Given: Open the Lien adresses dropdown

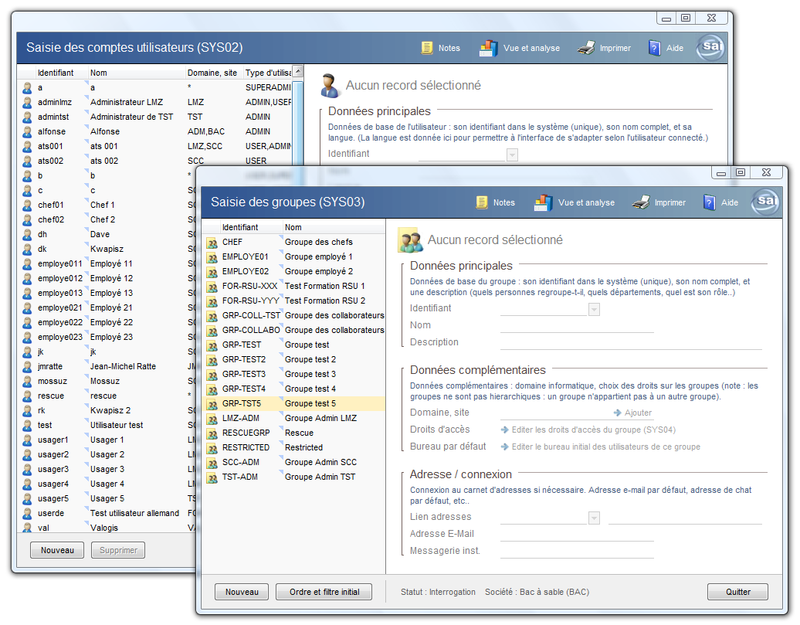Looking at the screenshot, I should [594, 517].
